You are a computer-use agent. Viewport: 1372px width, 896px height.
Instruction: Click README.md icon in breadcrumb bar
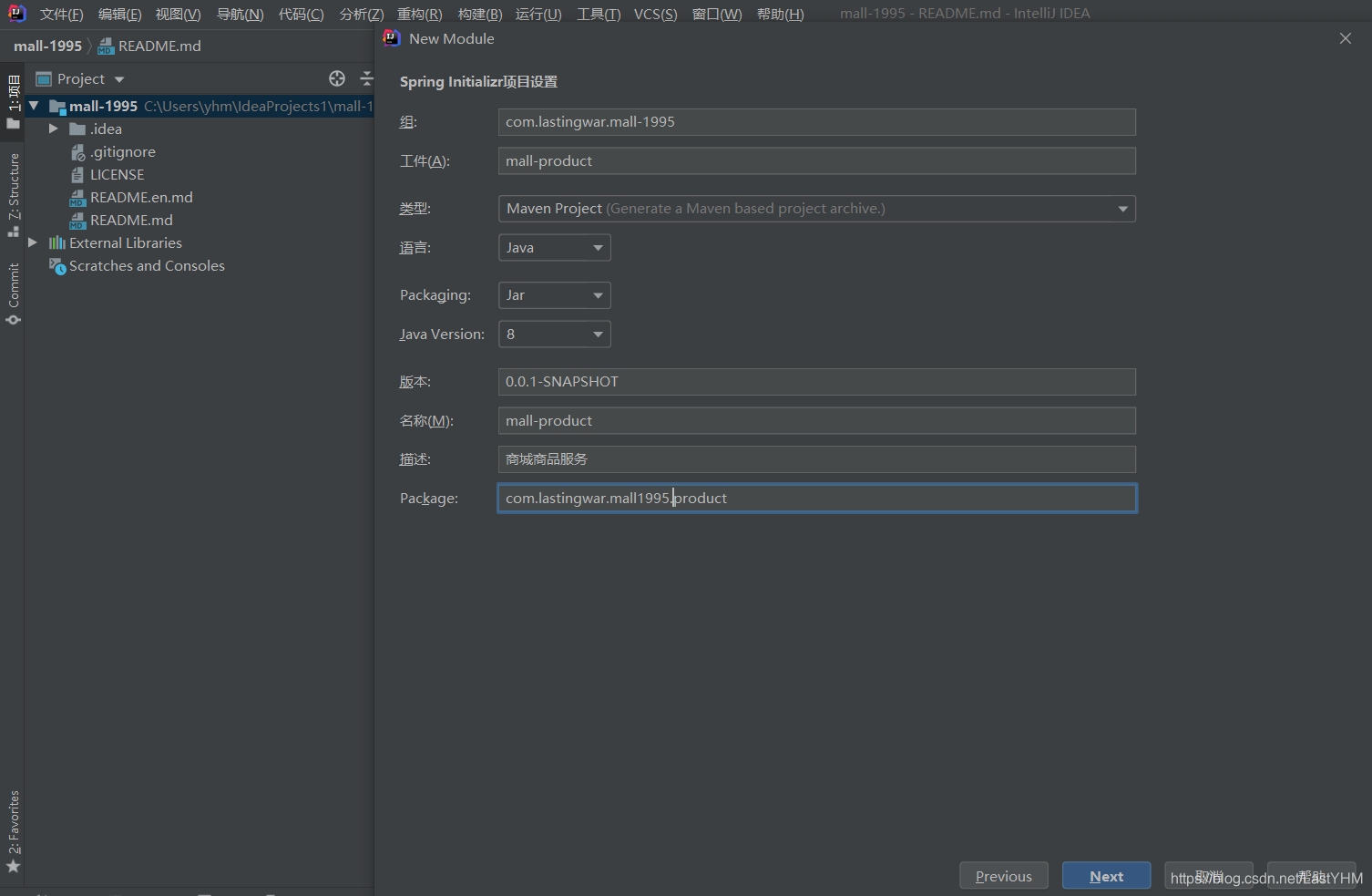point(106,46)
